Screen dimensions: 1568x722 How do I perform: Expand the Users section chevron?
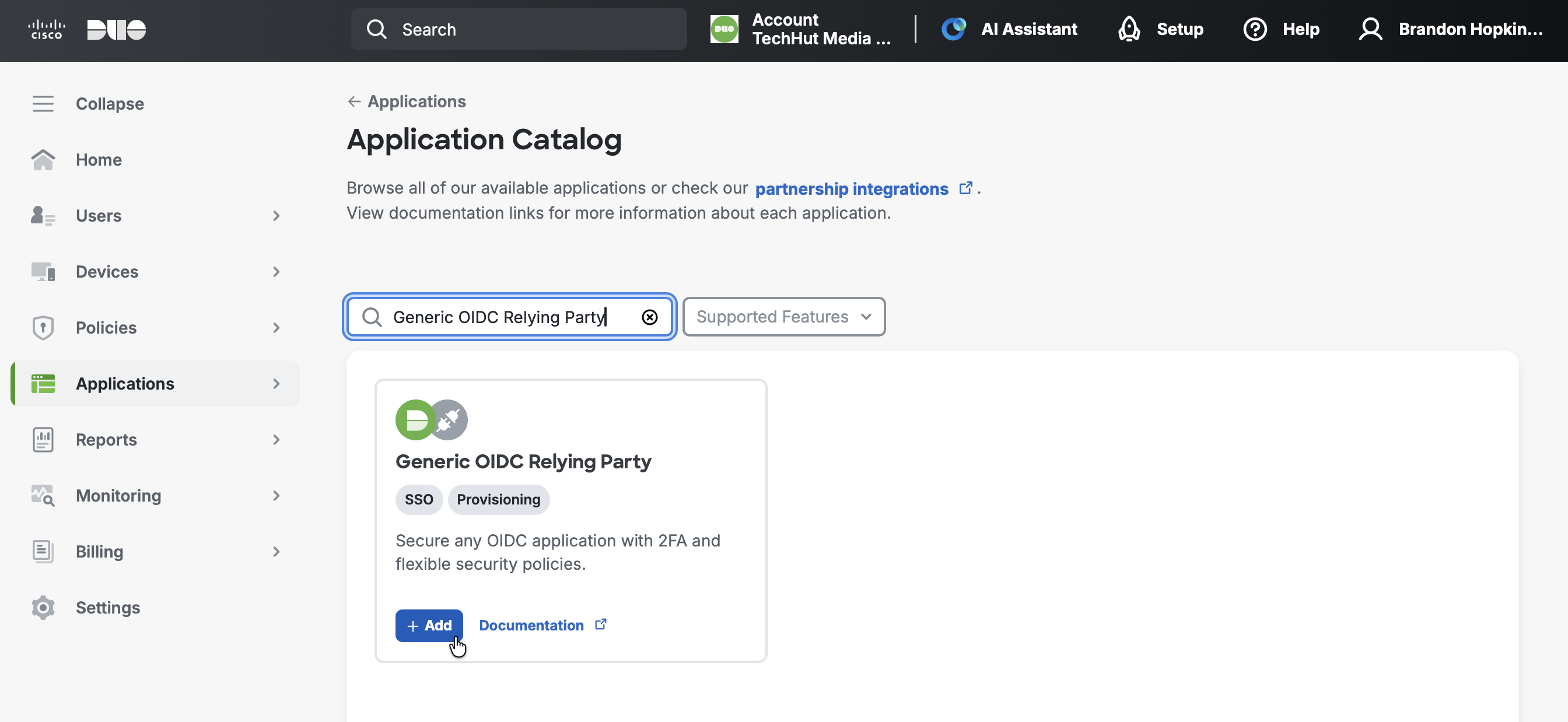click(276, 216)
